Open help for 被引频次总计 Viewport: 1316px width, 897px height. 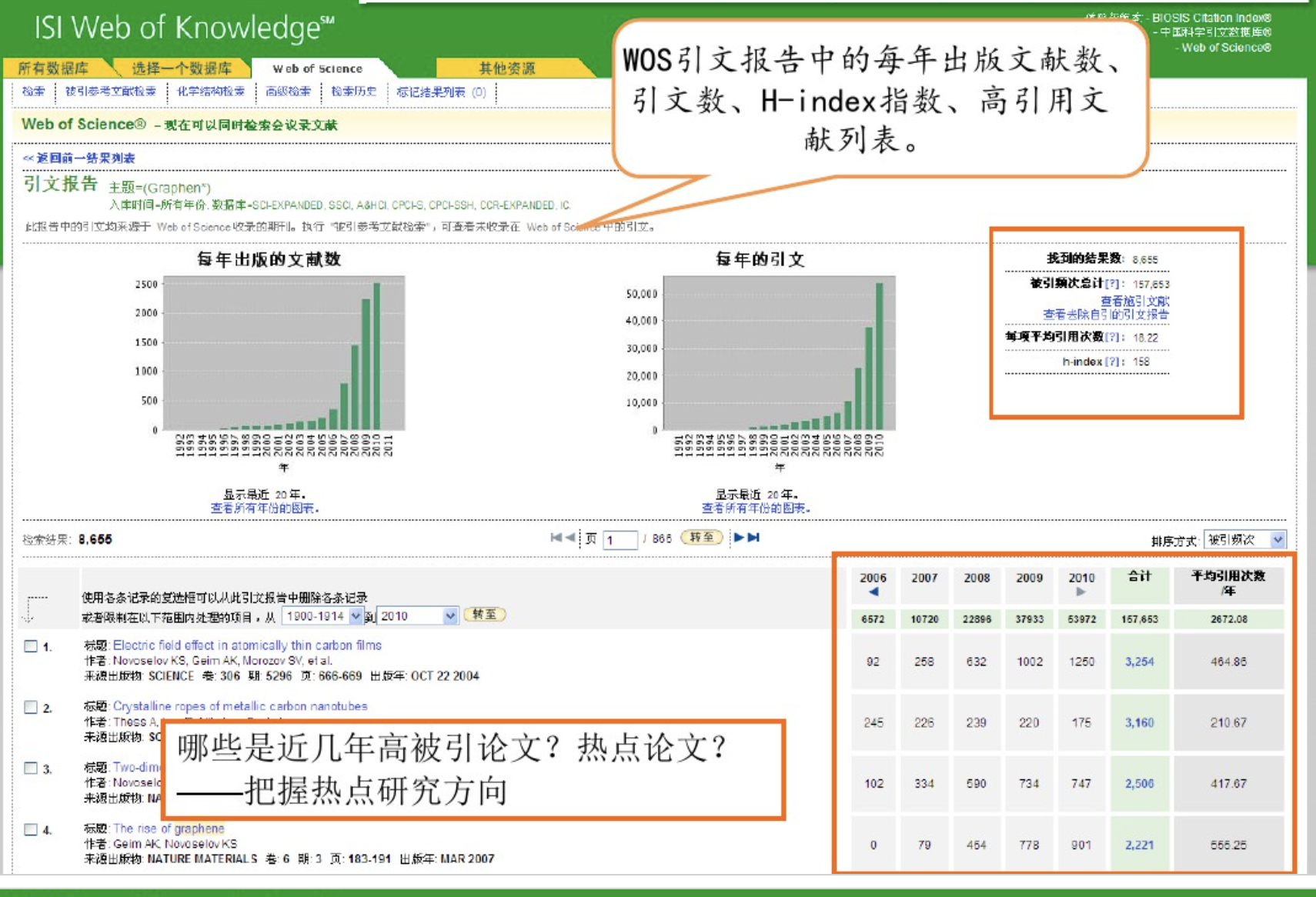coord(1112,284)
